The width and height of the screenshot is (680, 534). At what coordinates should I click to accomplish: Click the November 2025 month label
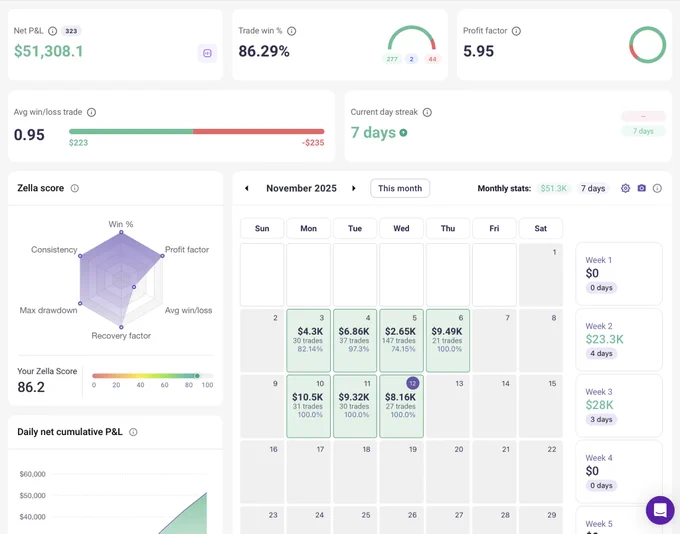coord(301,188)
